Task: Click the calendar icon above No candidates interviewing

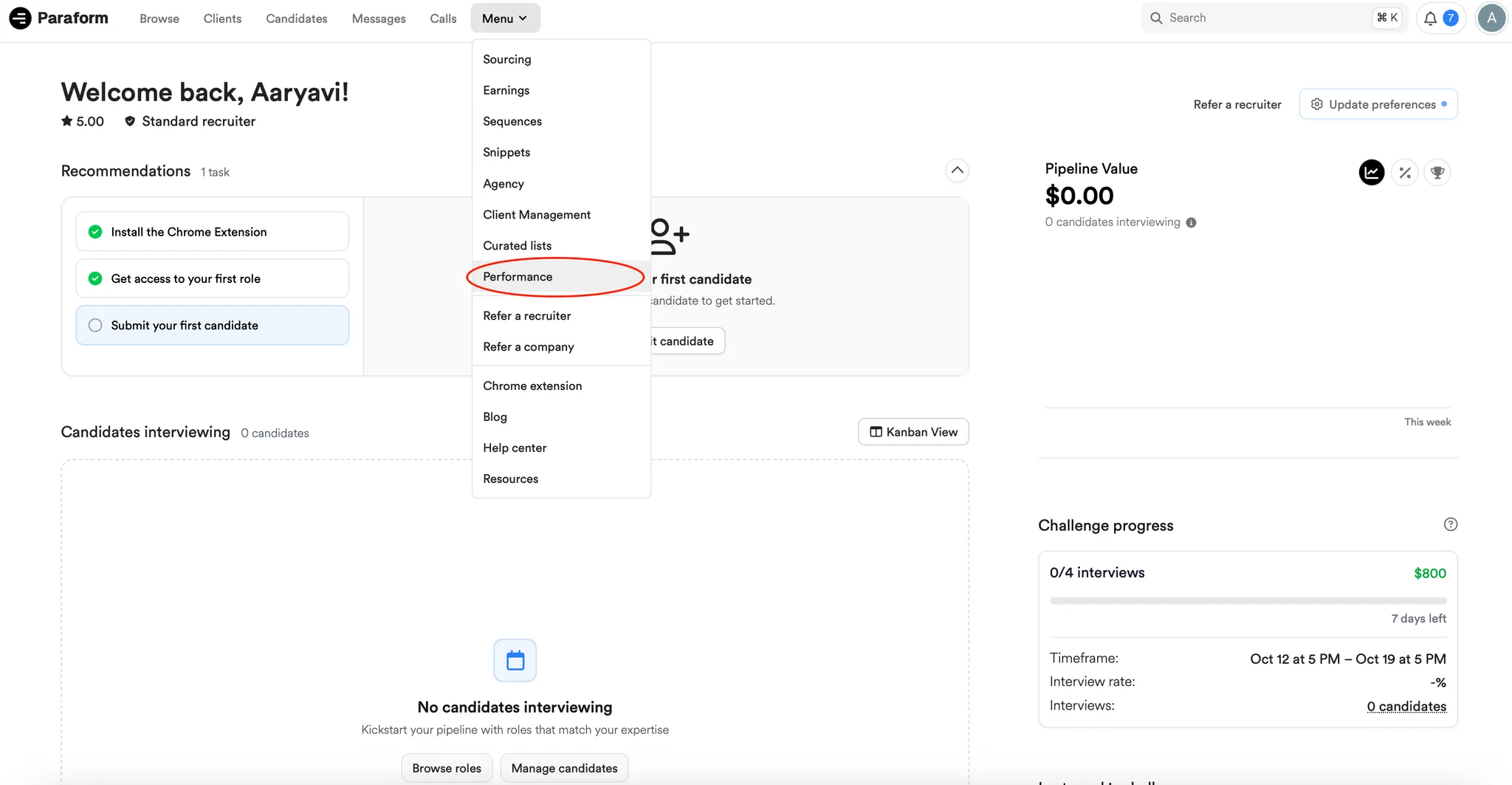Action: point(515,660)
